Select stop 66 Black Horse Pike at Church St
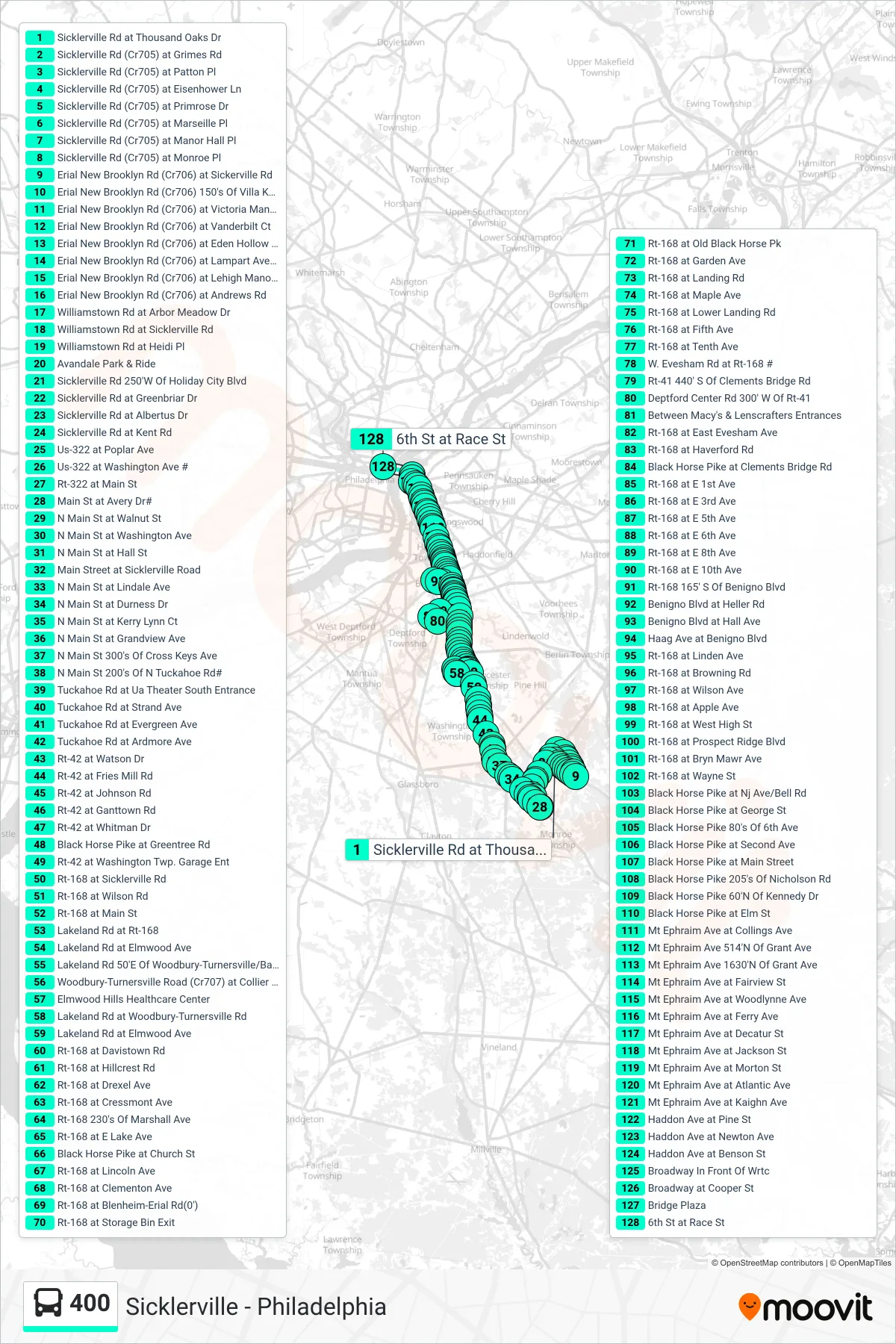 tap(111, 1154)
